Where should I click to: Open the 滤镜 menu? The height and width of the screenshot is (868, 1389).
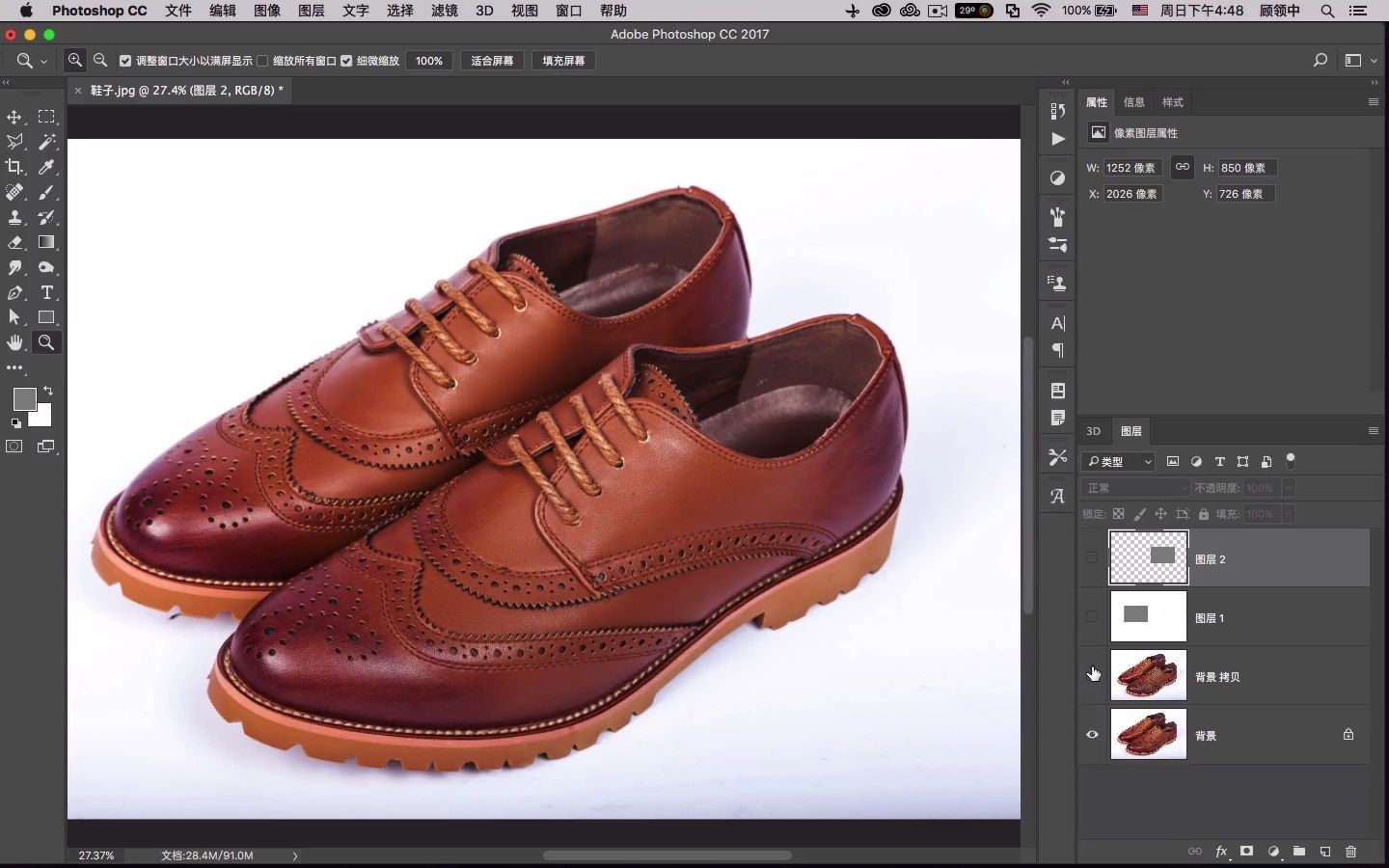click(444, 11)
